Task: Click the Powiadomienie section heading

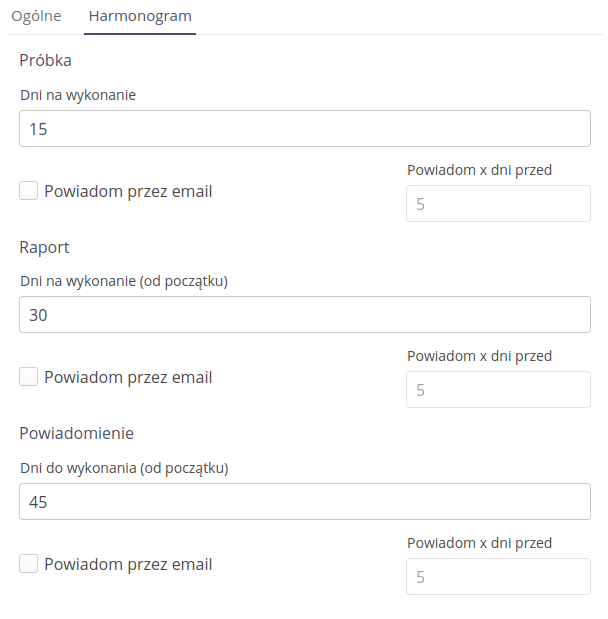Action: tap(77, 433)
